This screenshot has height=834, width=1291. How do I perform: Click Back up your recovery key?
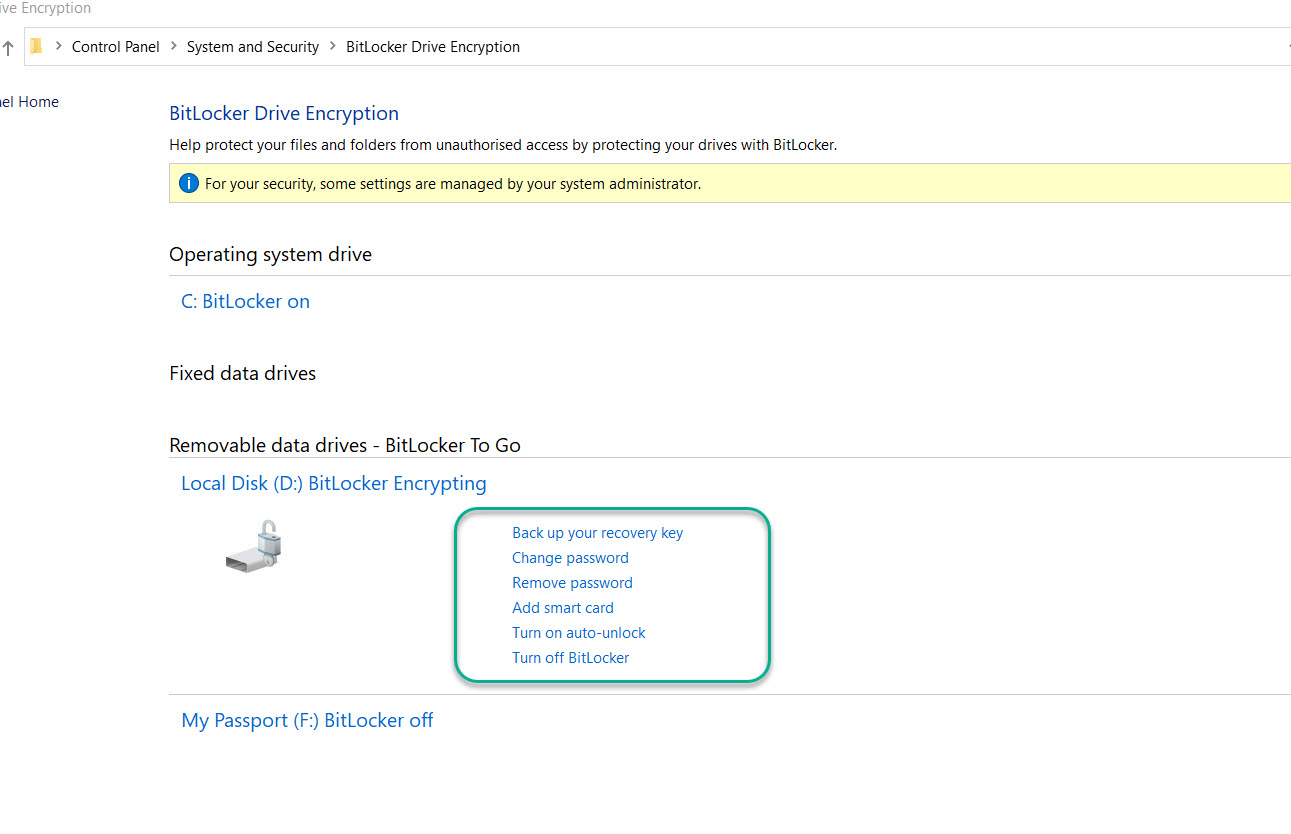[598, 533]
